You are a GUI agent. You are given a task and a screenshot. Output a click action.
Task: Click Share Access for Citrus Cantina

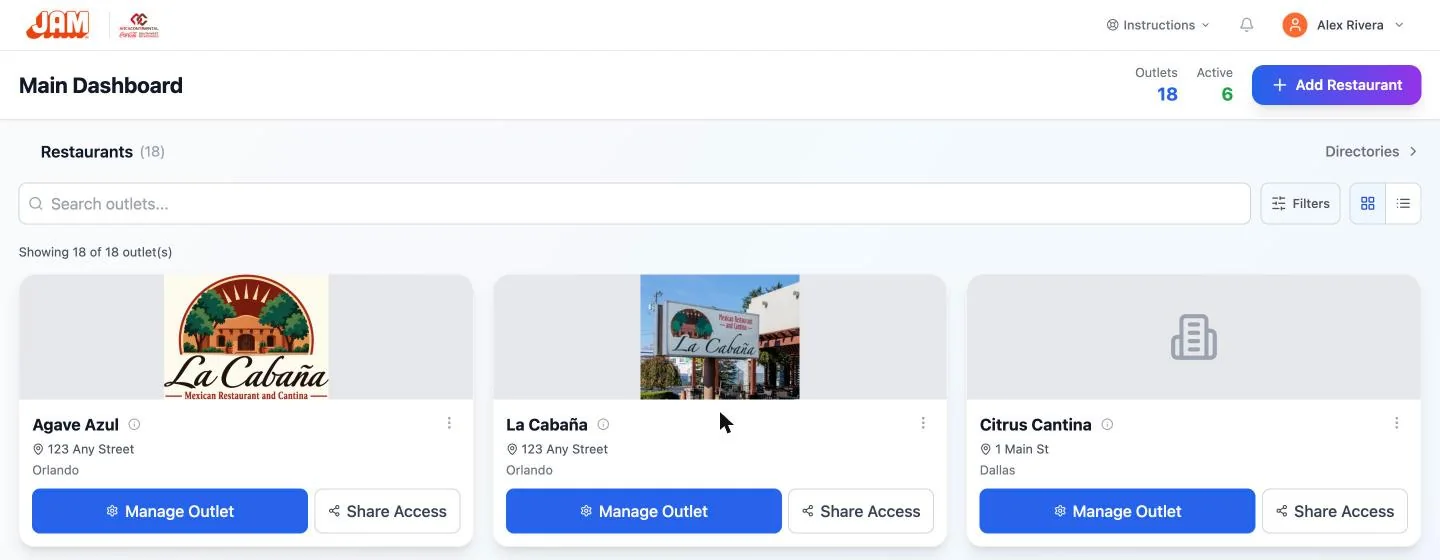click(x=1335, y=511)
